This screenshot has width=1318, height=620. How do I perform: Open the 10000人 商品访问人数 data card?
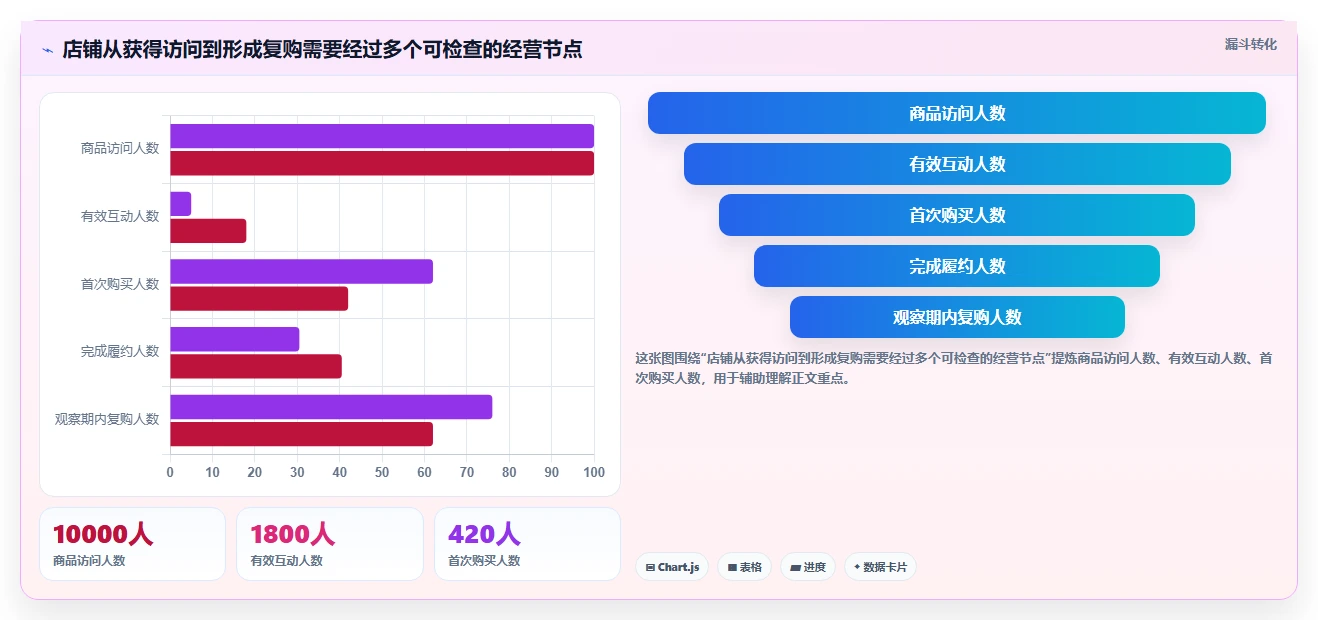(x=132, y=544)
